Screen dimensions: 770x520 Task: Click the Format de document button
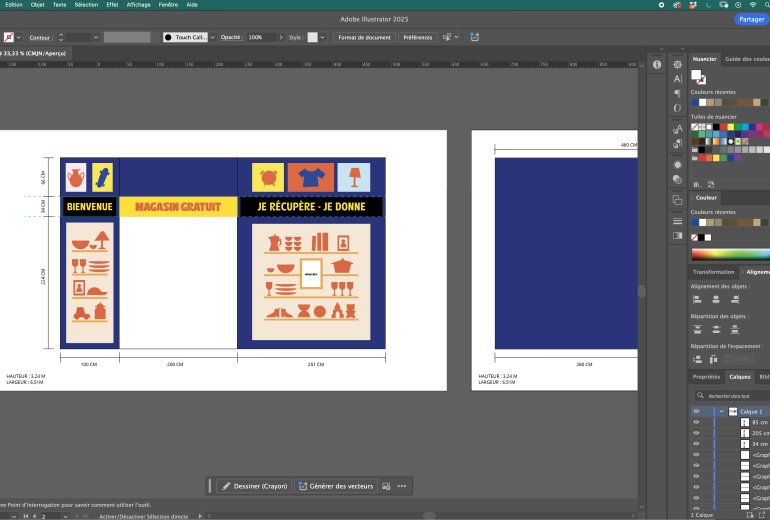coord(364,37)
